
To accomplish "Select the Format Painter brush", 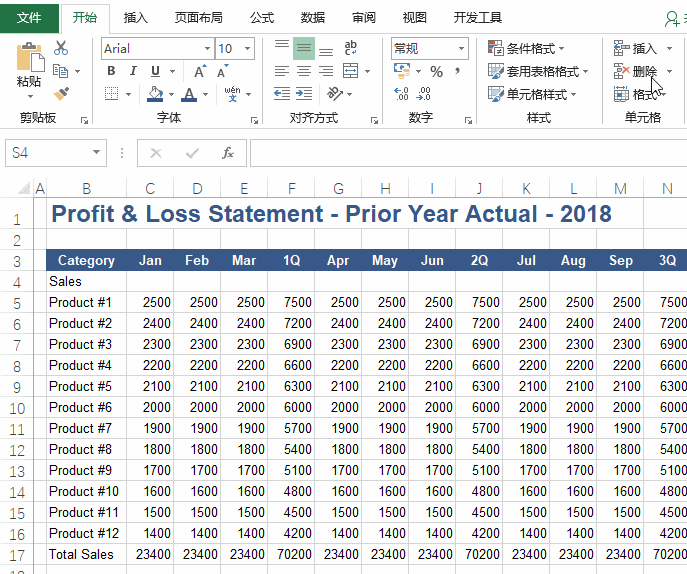I will click(x=61, y=93).
